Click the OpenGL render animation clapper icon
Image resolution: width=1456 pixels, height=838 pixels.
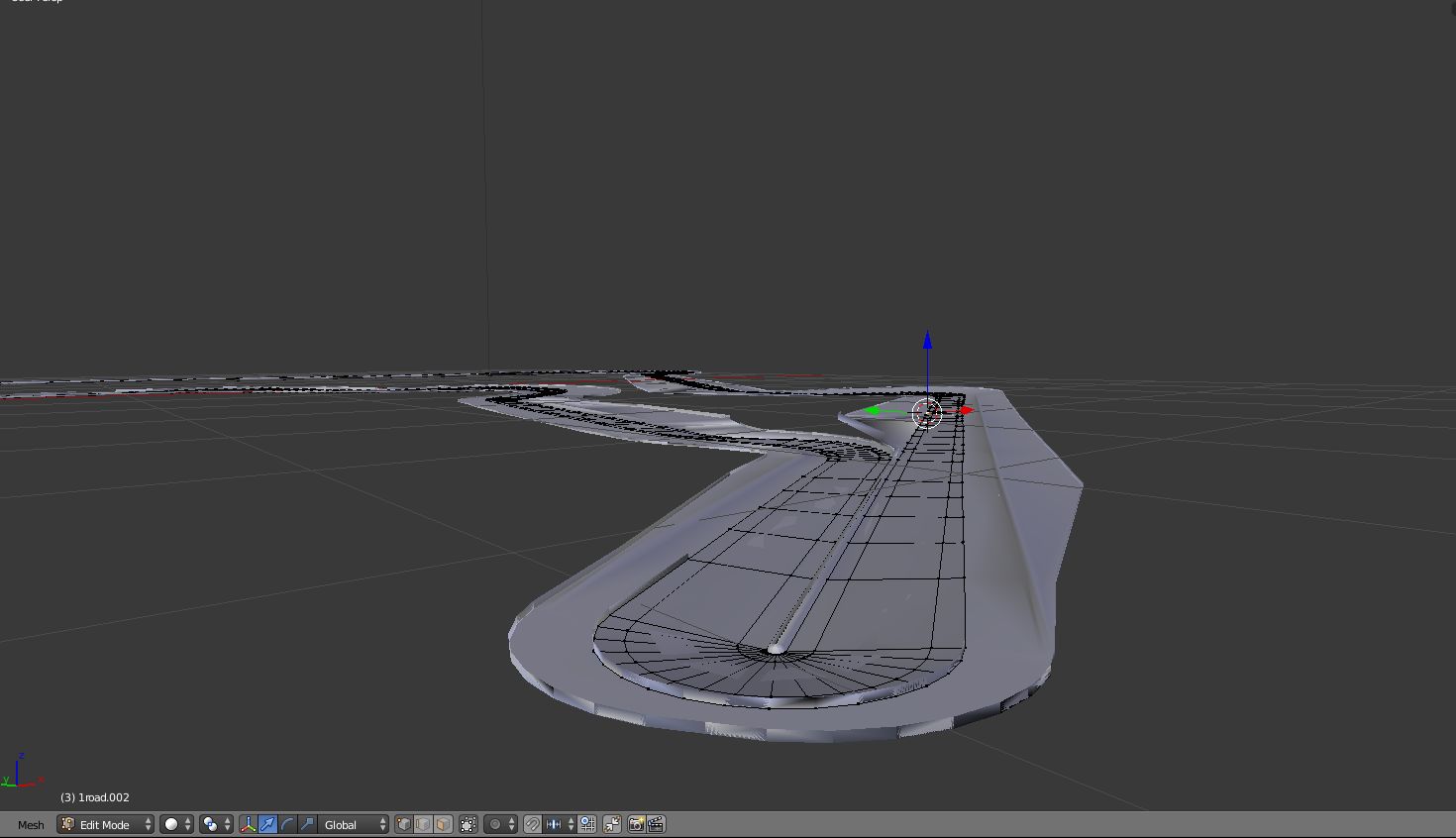[656, 824]
